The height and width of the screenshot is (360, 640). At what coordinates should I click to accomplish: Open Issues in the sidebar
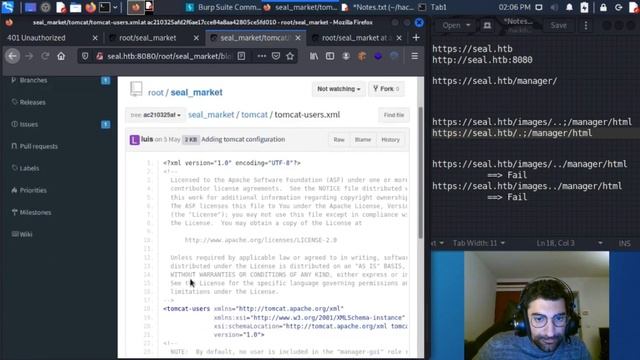[29, 124]
